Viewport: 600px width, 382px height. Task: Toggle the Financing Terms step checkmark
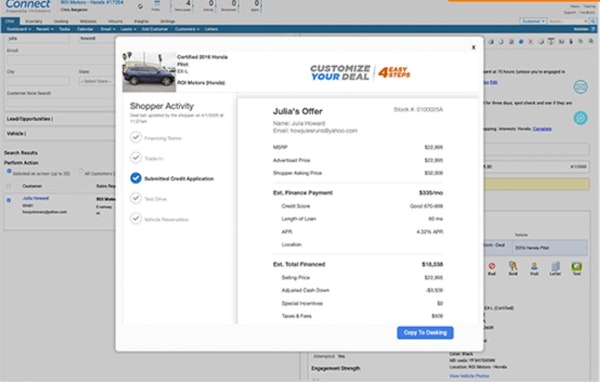[x=136, y=137]
